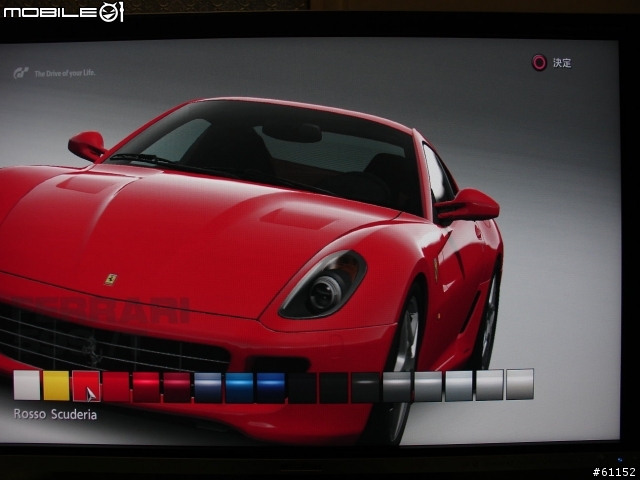Pick the charcoal swatch before medium grey

point(365,387)
